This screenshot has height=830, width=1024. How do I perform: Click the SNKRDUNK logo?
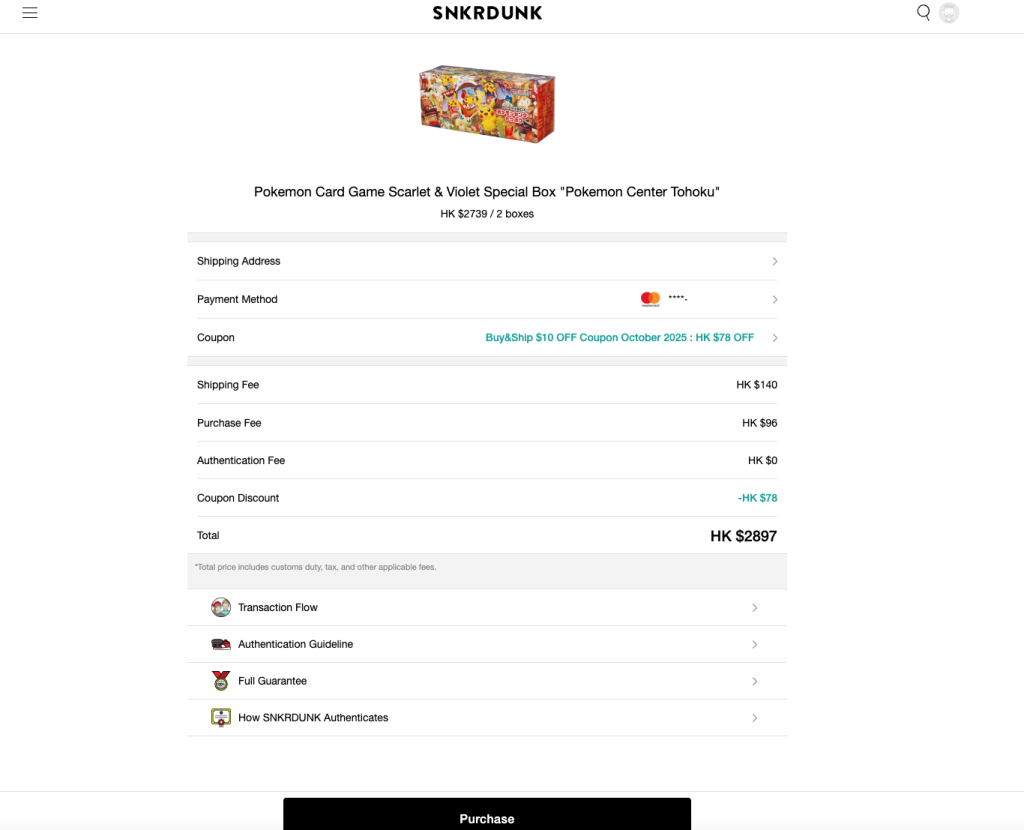click(487, 13)
